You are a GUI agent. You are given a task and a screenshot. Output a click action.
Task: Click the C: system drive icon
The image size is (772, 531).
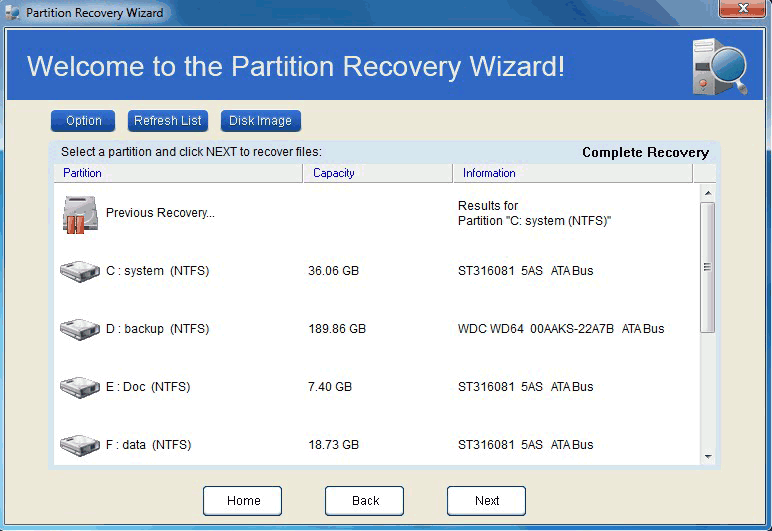point(80,271)
